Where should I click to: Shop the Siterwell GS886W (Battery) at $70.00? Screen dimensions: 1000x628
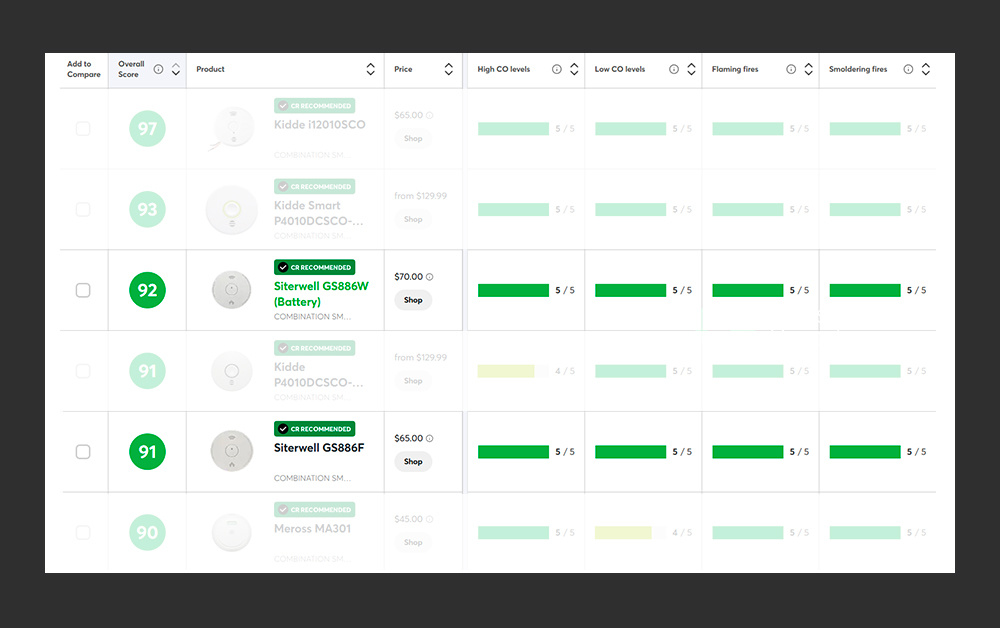(413, 300)
